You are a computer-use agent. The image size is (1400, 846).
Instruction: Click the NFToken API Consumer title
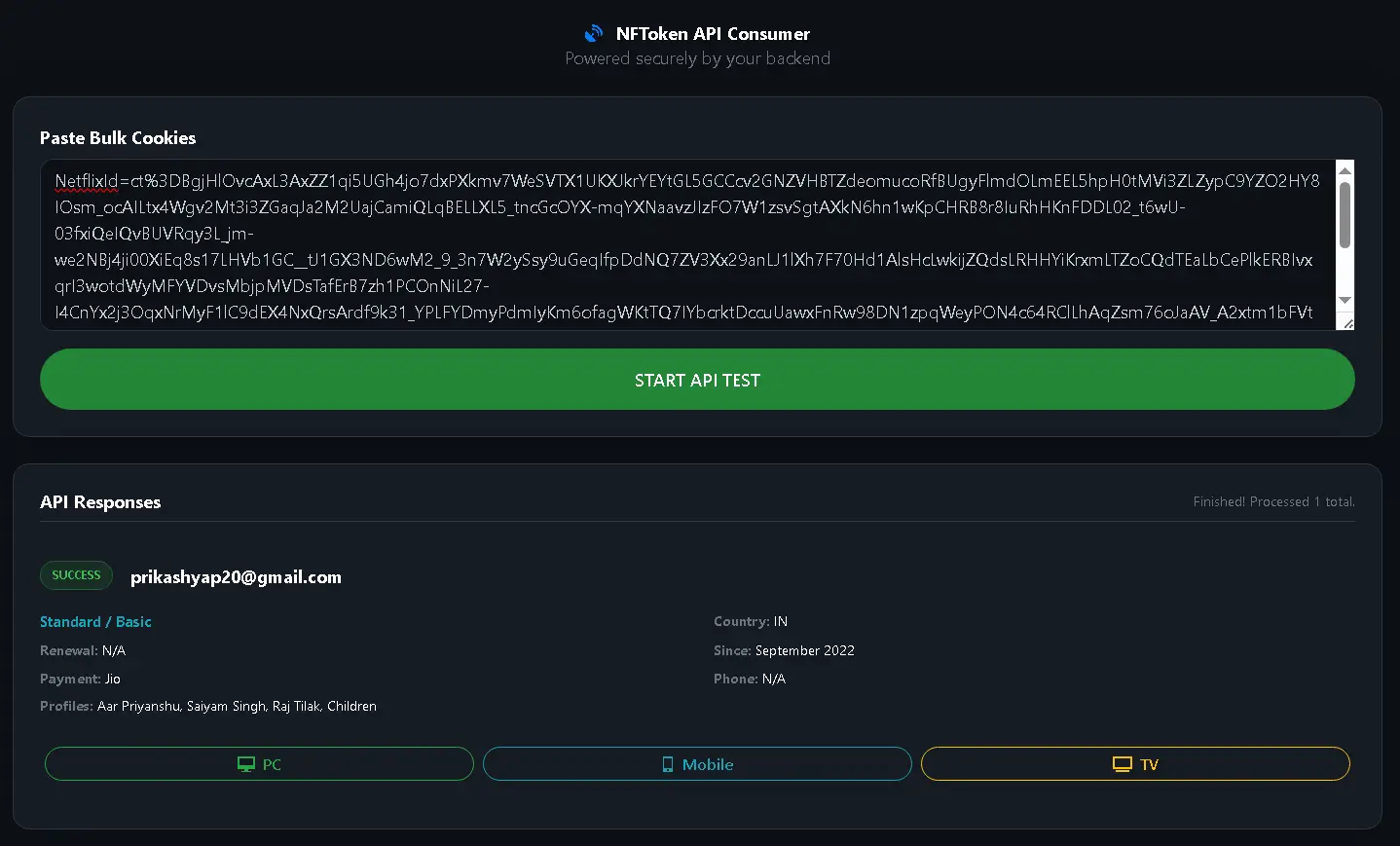[713, 34]
